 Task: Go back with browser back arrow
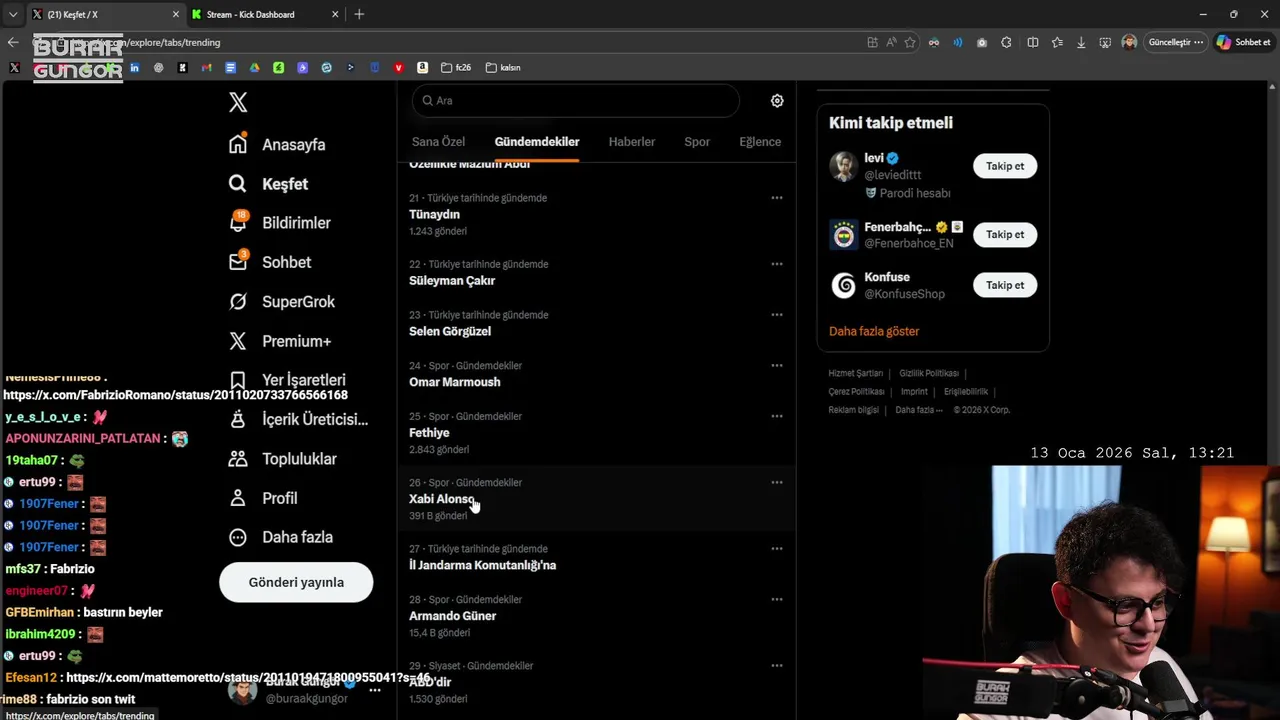[x=13, y=42]
